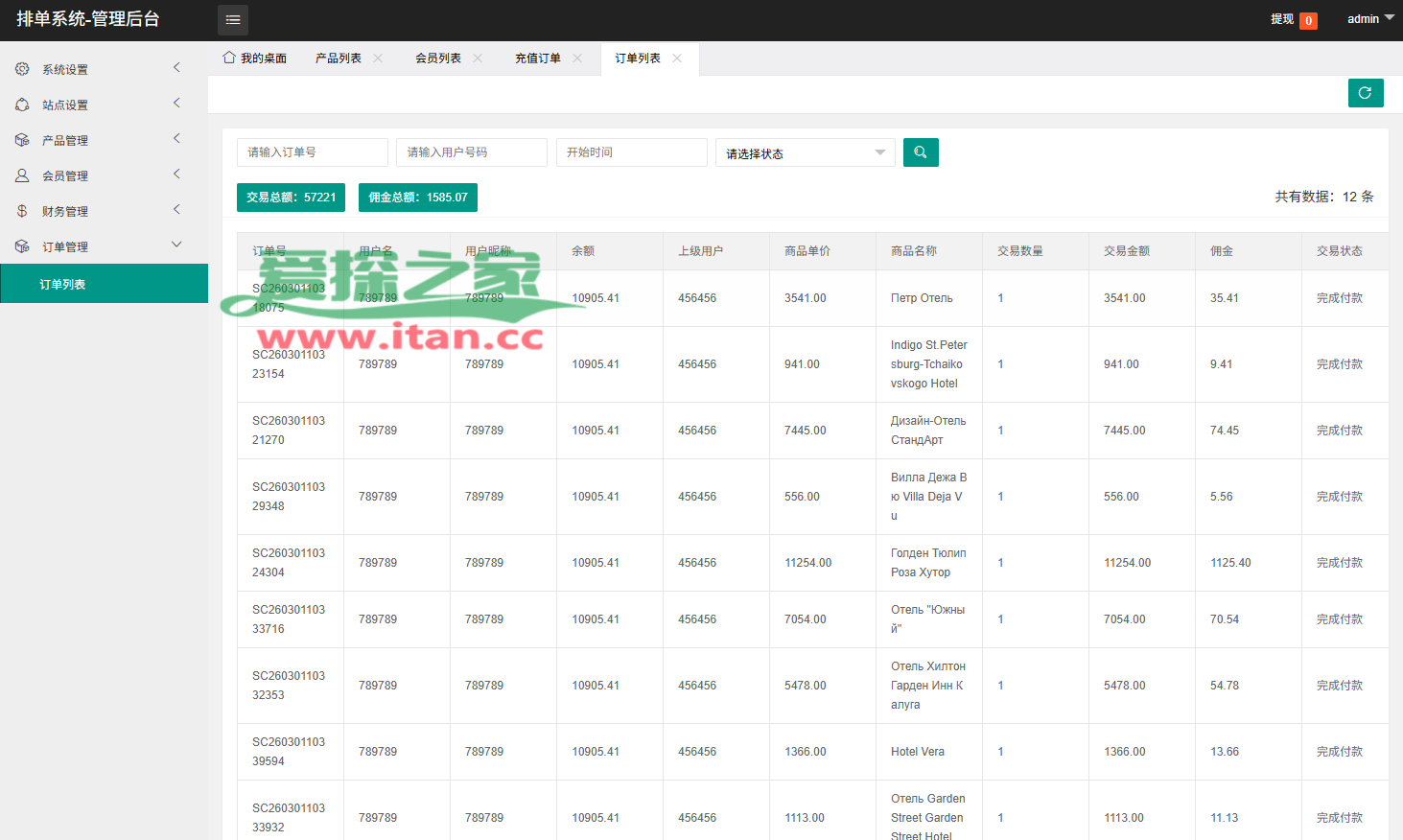Close the 产品列表 tab
The image size is (1403, 840).
point(378,58)
